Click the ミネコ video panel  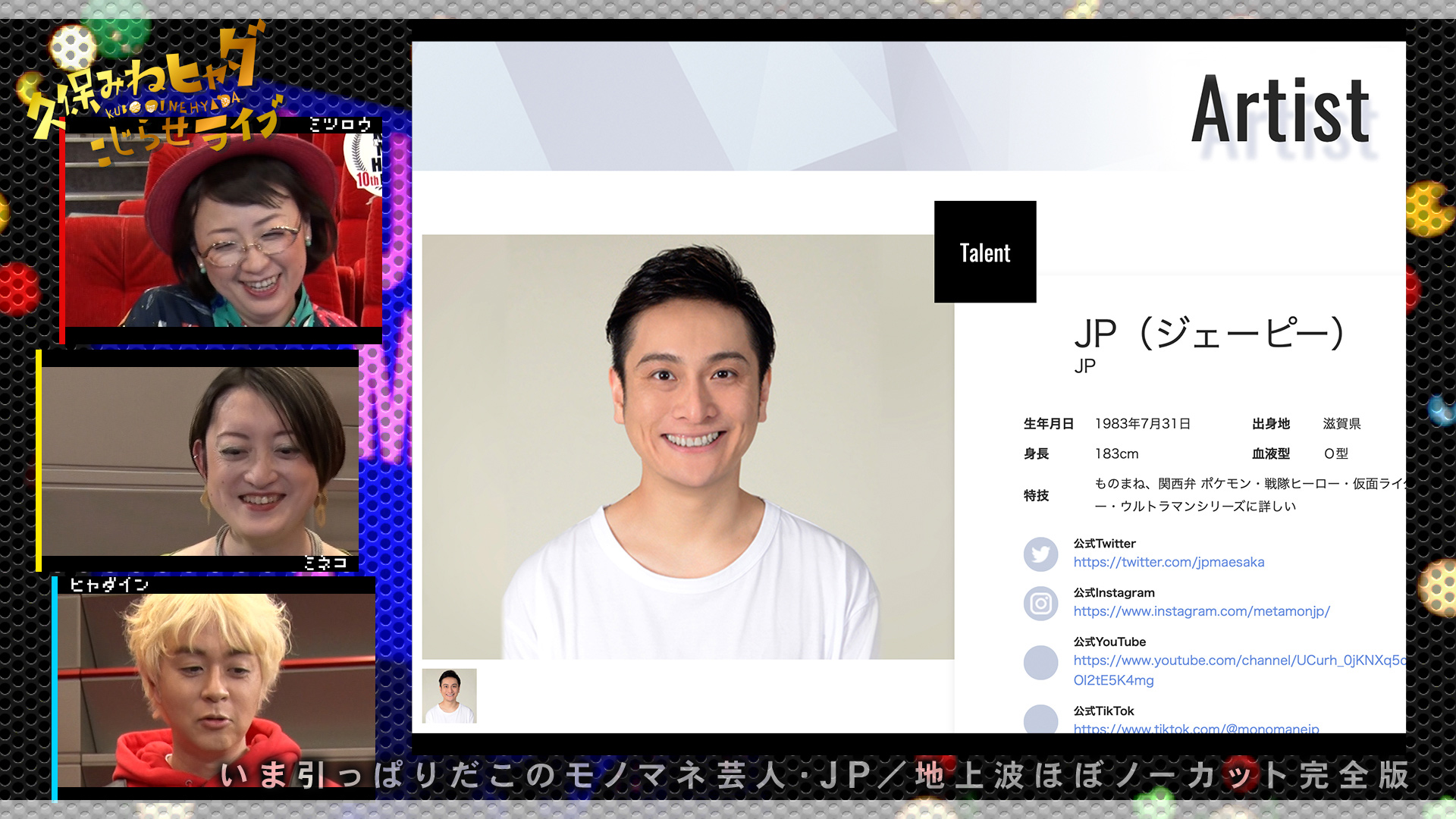pos(199,460)
